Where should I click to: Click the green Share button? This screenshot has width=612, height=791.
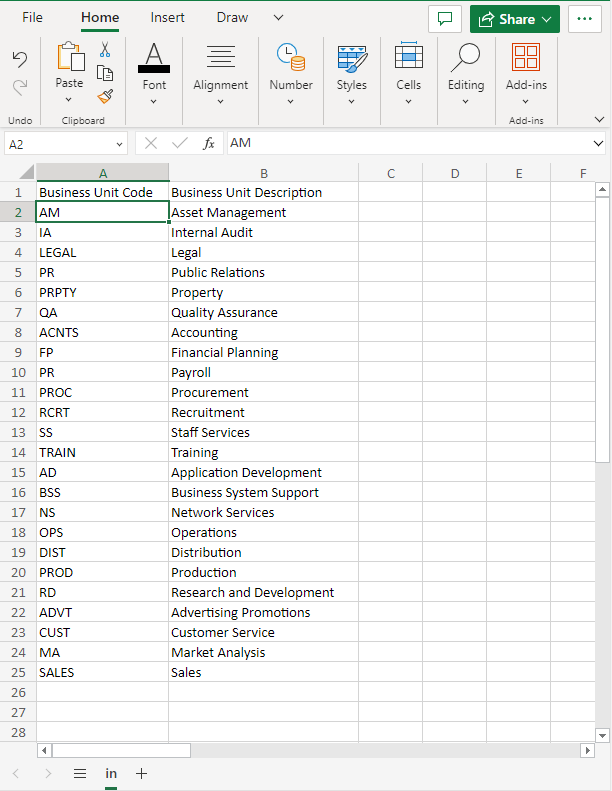click(506, 19)
